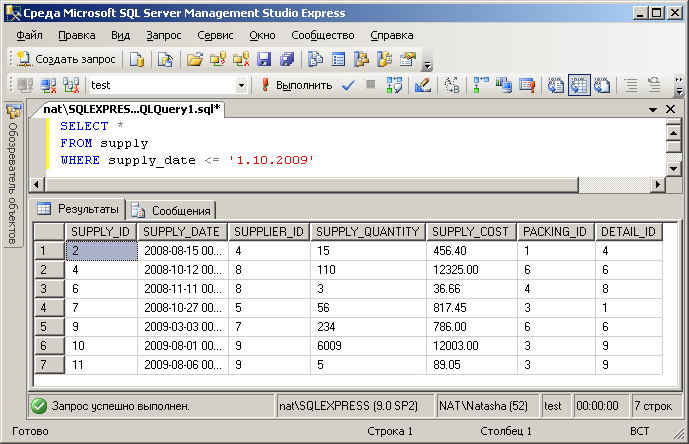Open standard toolbar options arrow
689x444 pixels.
[x=427, y=66]
